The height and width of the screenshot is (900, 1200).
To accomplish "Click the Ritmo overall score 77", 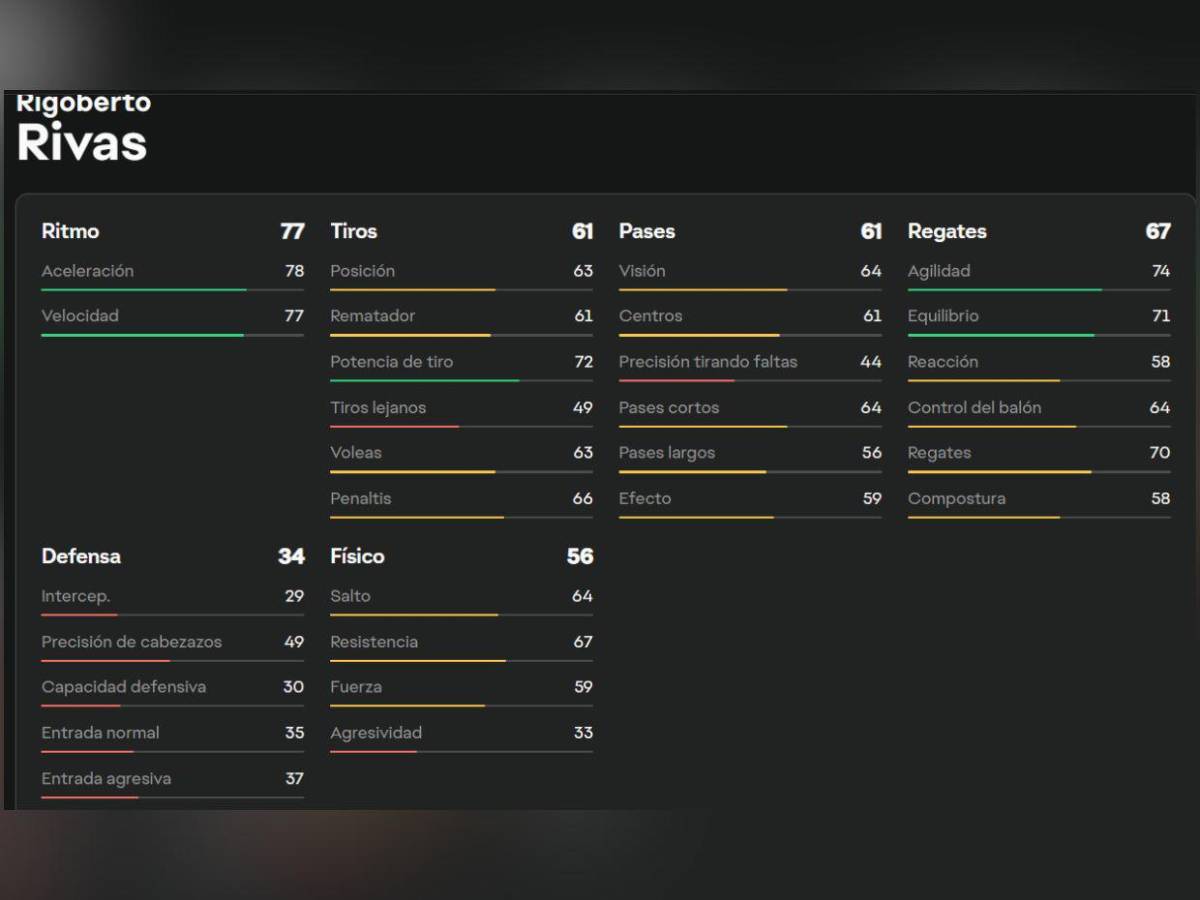I will click(x=292, y=231).
